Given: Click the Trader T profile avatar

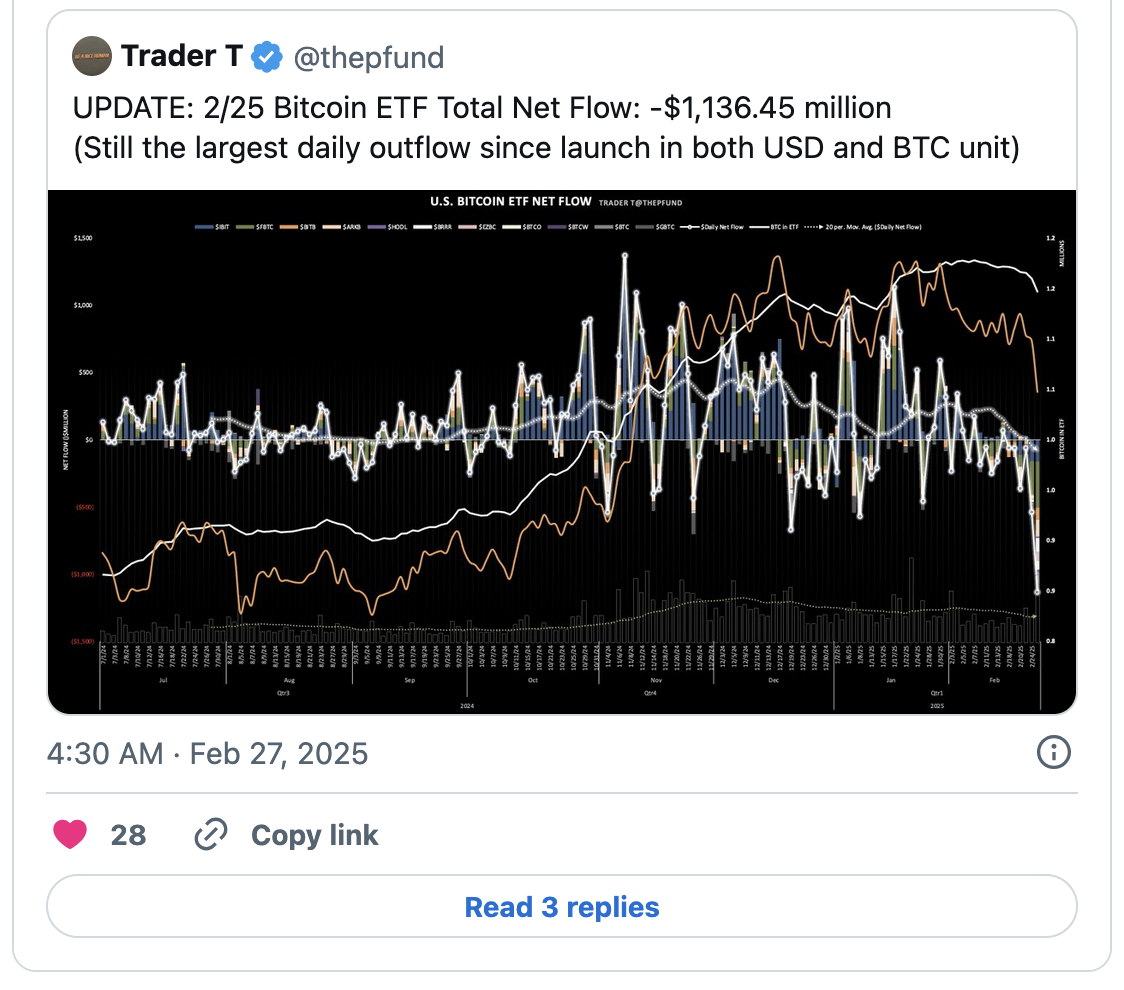Looking at the screenshot, I should (93, 58).
